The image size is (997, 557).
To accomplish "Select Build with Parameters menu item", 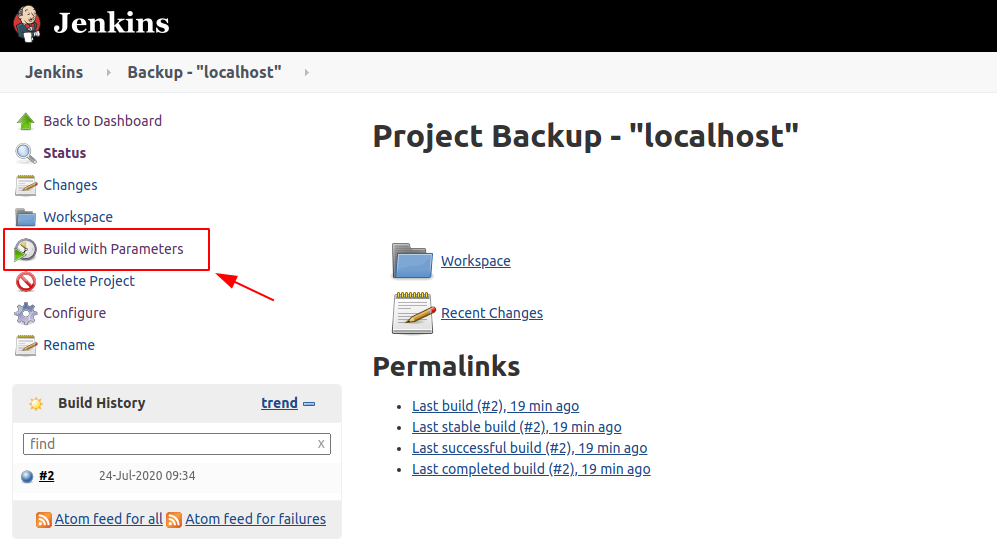I will tap(113, 249).
